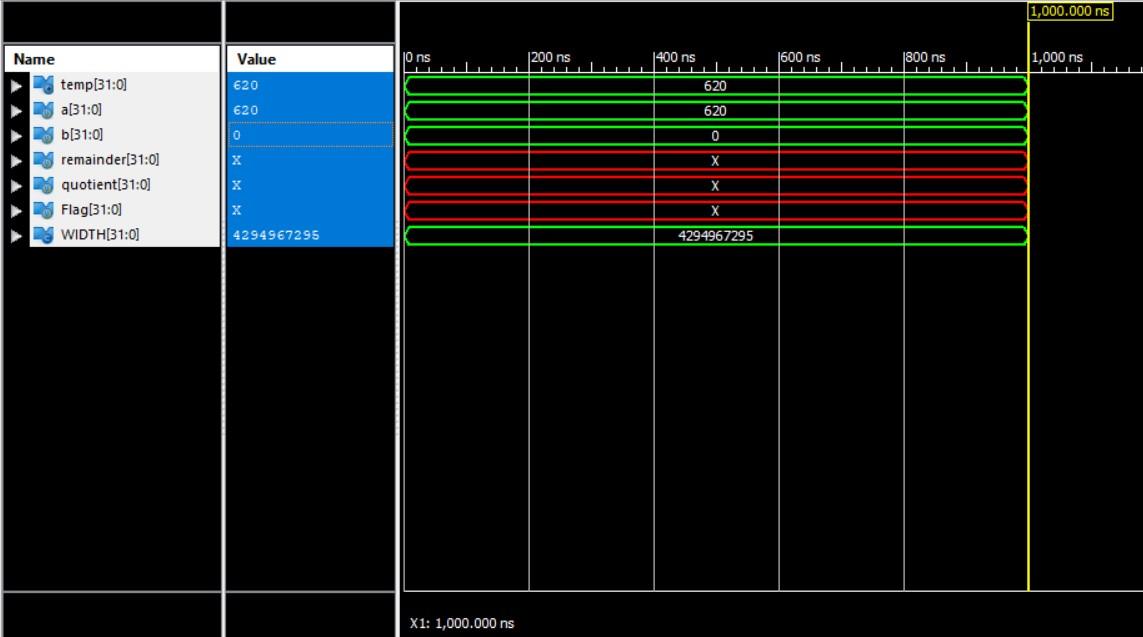Click the X1: 1,000.000 ns cursor readout
The width and height of the screenshot is (1143, 637).
point(462,623)
